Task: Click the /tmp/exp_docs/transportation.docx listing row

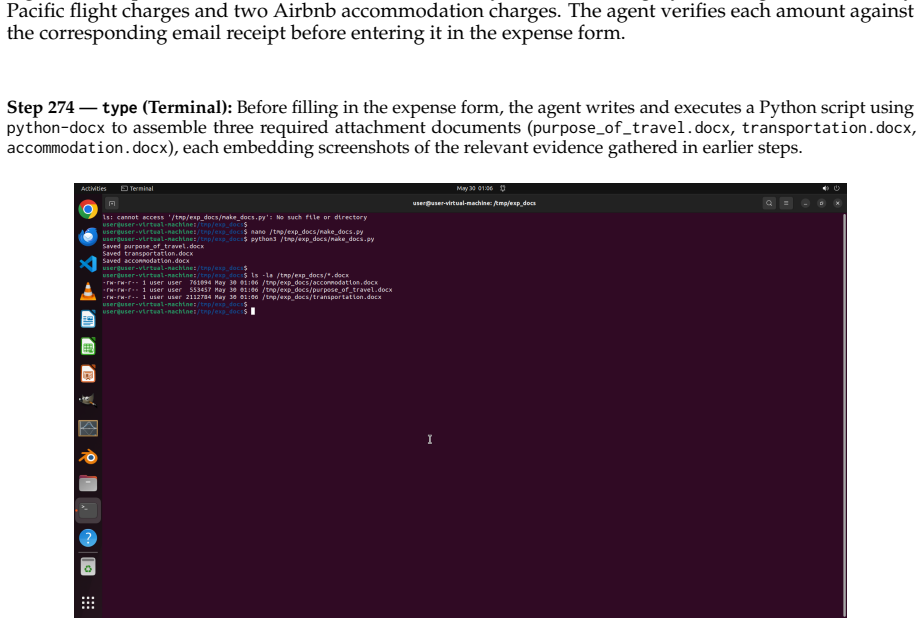Action: (242, 297)
